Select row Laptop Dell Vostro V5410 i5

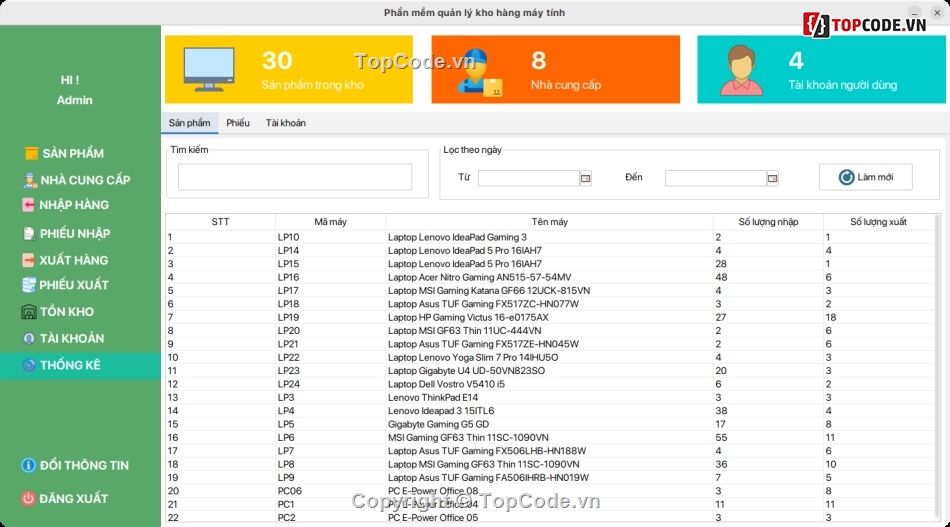[x=550, y=384]
